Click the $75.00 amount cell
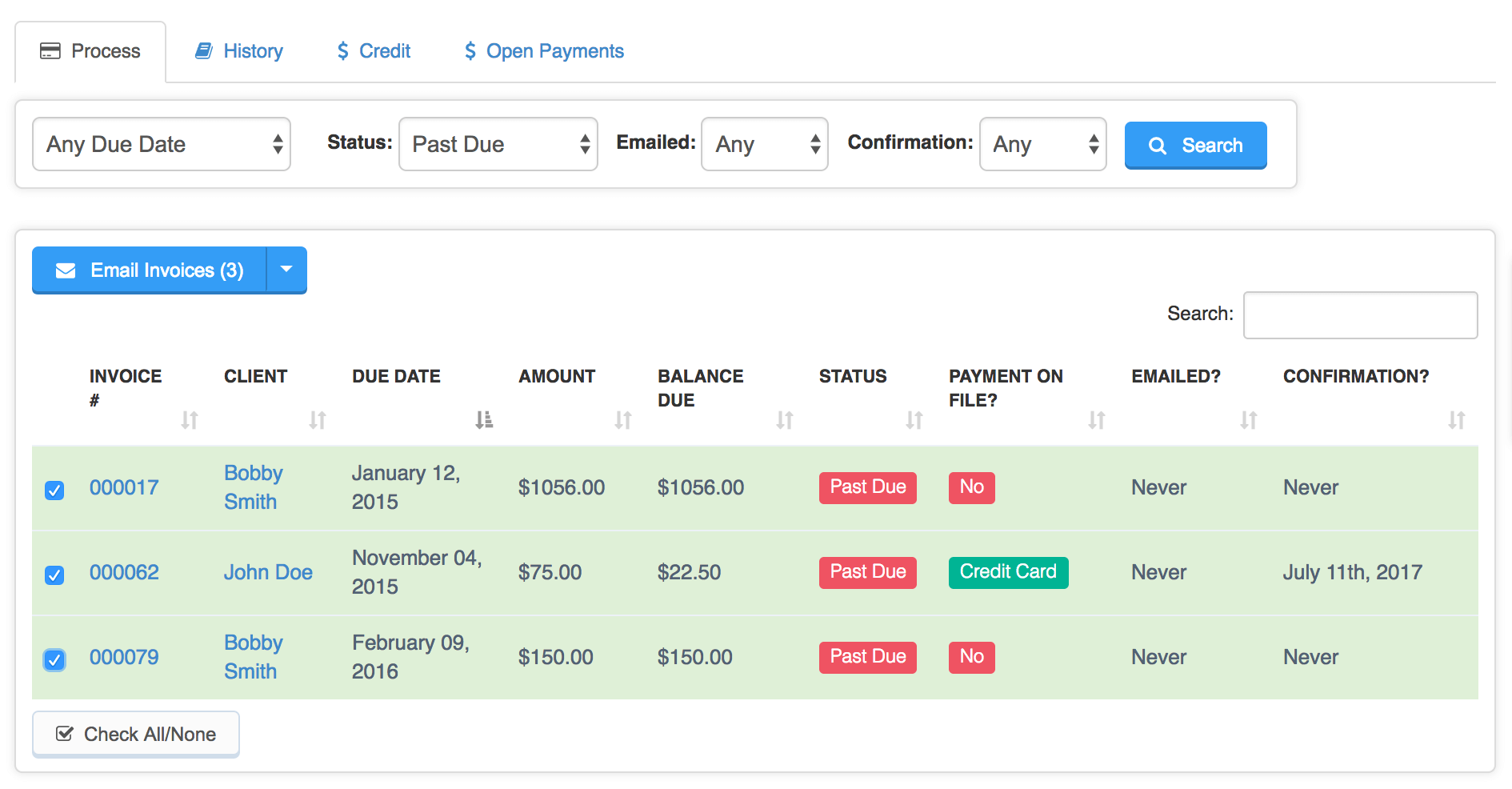This screenshot has width=1512, height=789. (550, 572)
